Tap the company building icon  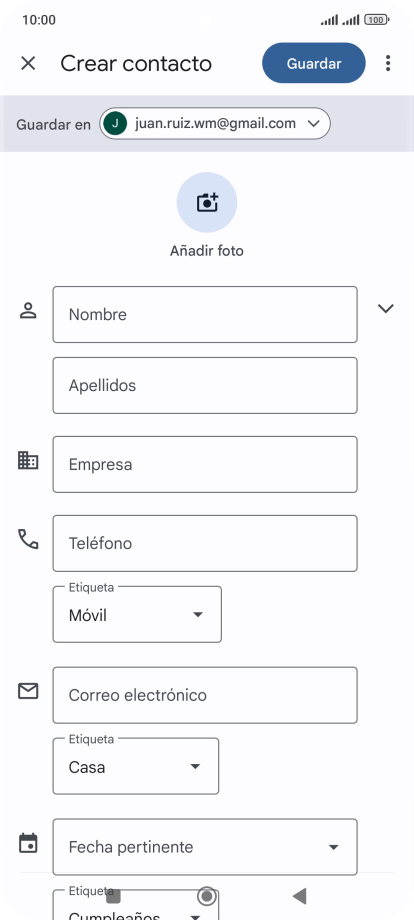(x=28, y=461)
